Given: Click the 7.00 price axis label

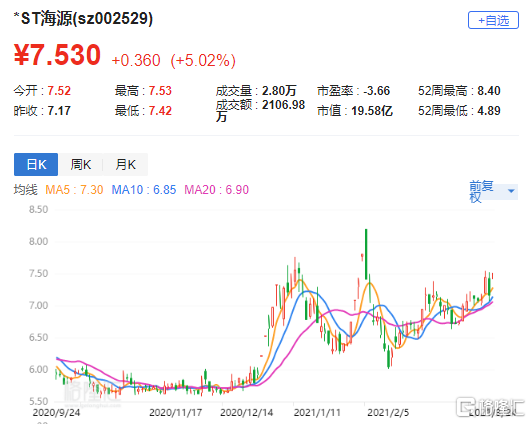Looking at the screenshot, I should point(38,305).
